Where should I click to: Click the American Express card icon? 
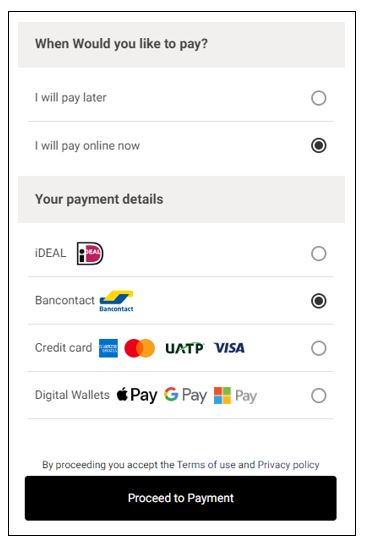[108, 348]
